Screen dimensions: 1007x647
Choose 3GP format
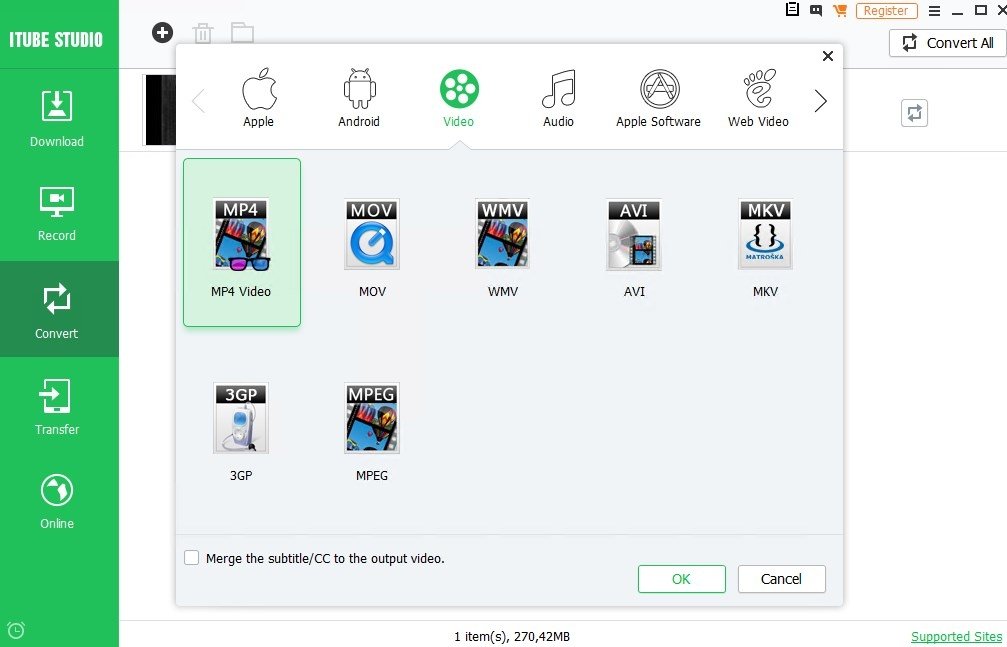[x=241, y=432]
